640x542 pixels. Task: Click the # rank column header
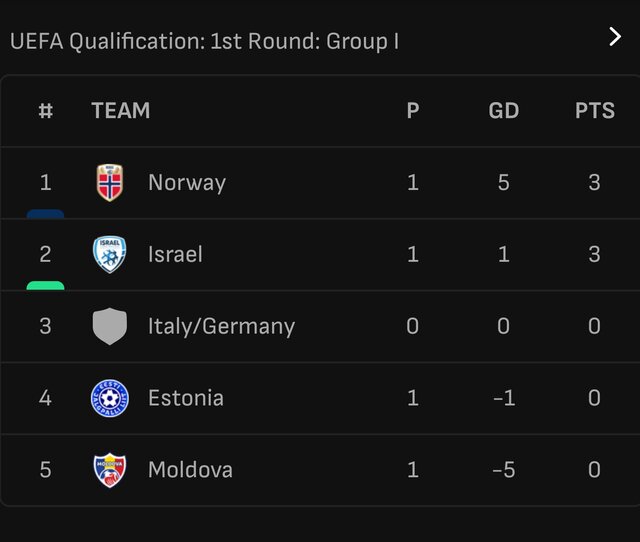[x=45, y=110]
